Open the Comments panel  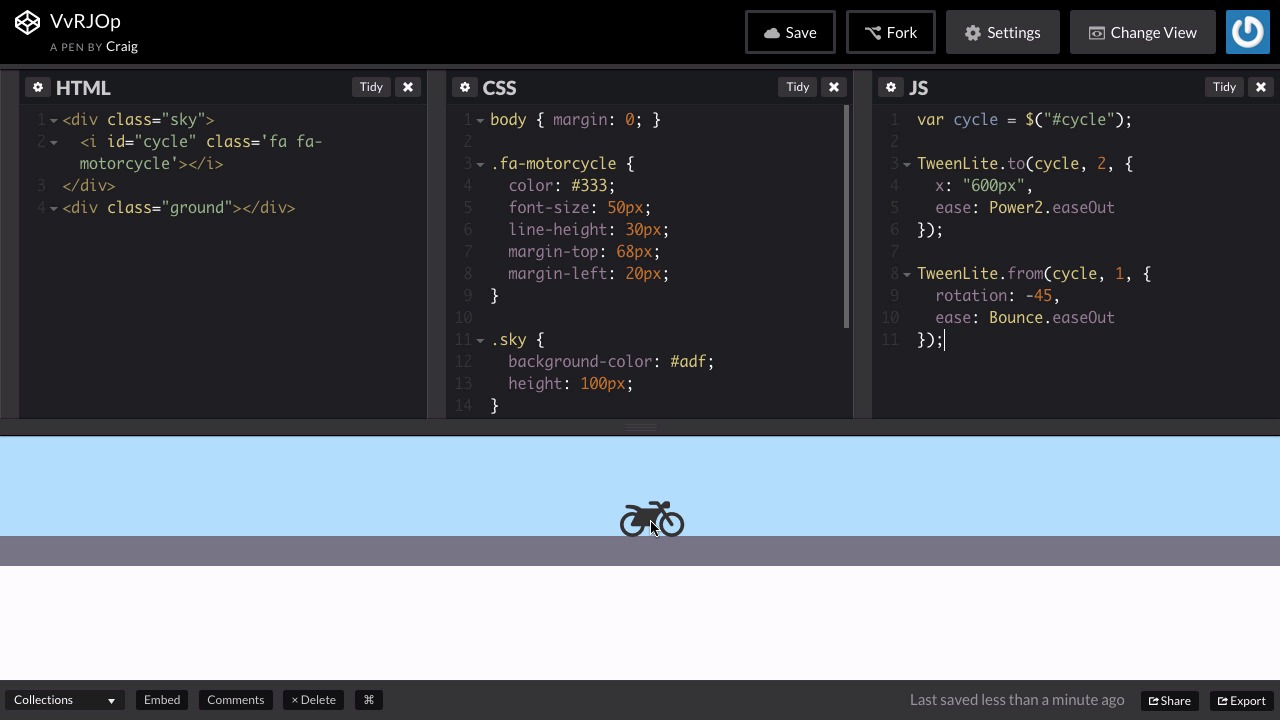pos(236,700)
